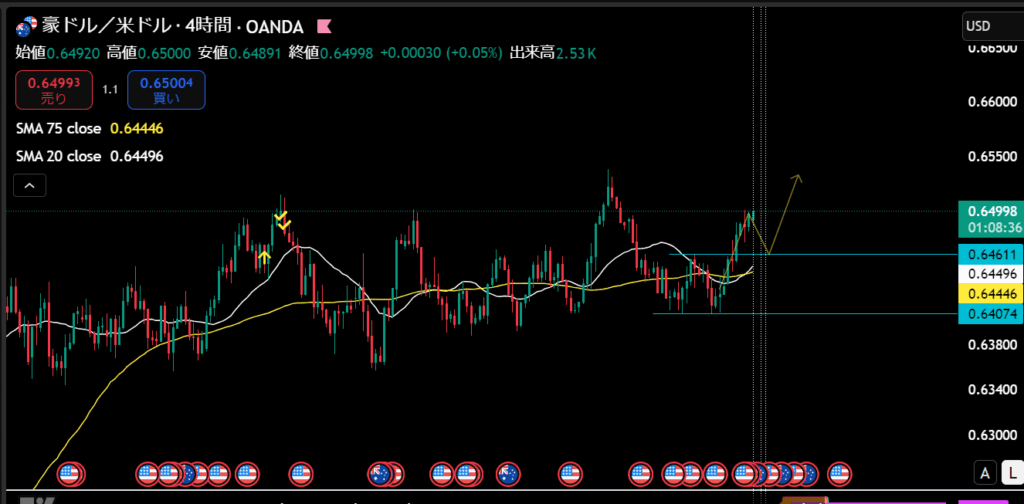Screen dimensions: 1024x504
Task: Click the yellow 0.64446 SMA 75 price label
Action: point(991,294)
